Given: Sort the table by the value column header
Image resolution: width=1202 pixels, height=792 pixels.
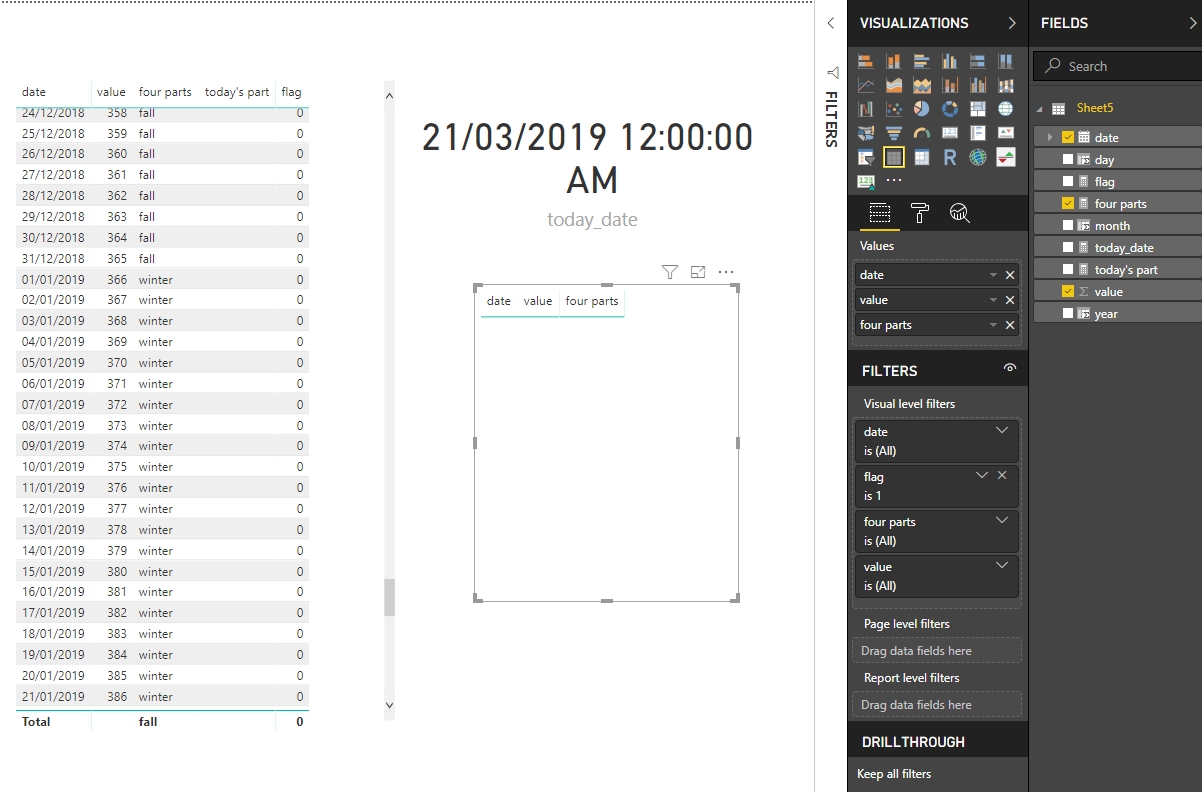Looking at the screenshot, I should tap(111, 92).
